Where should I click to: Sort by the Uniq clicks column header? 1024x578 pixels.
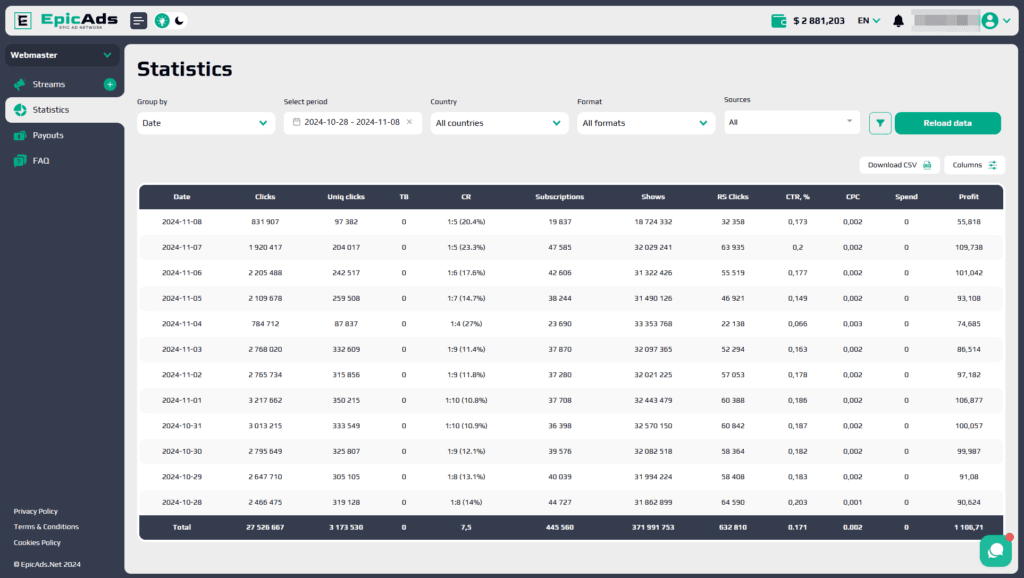346,197
